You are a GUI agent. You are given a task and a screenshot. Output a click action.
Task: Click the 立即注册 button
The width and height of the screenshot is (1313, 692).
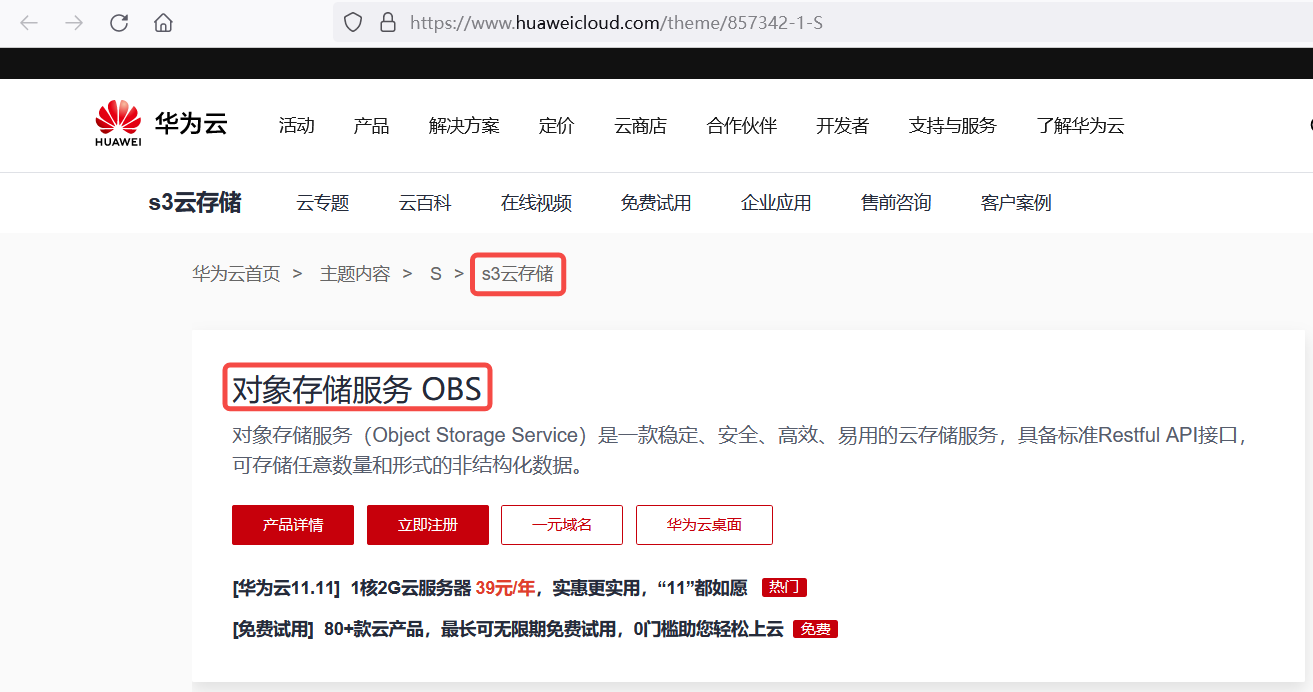point(427,524)
